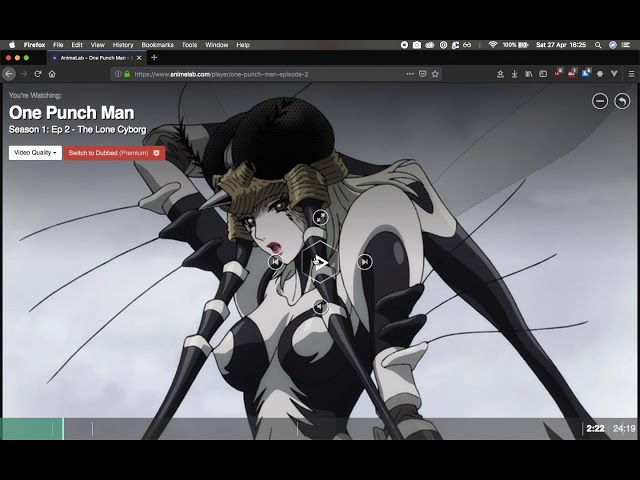Reload the AnimeLab page
Viewport: 640px width, 480px height.
[38, 74]
